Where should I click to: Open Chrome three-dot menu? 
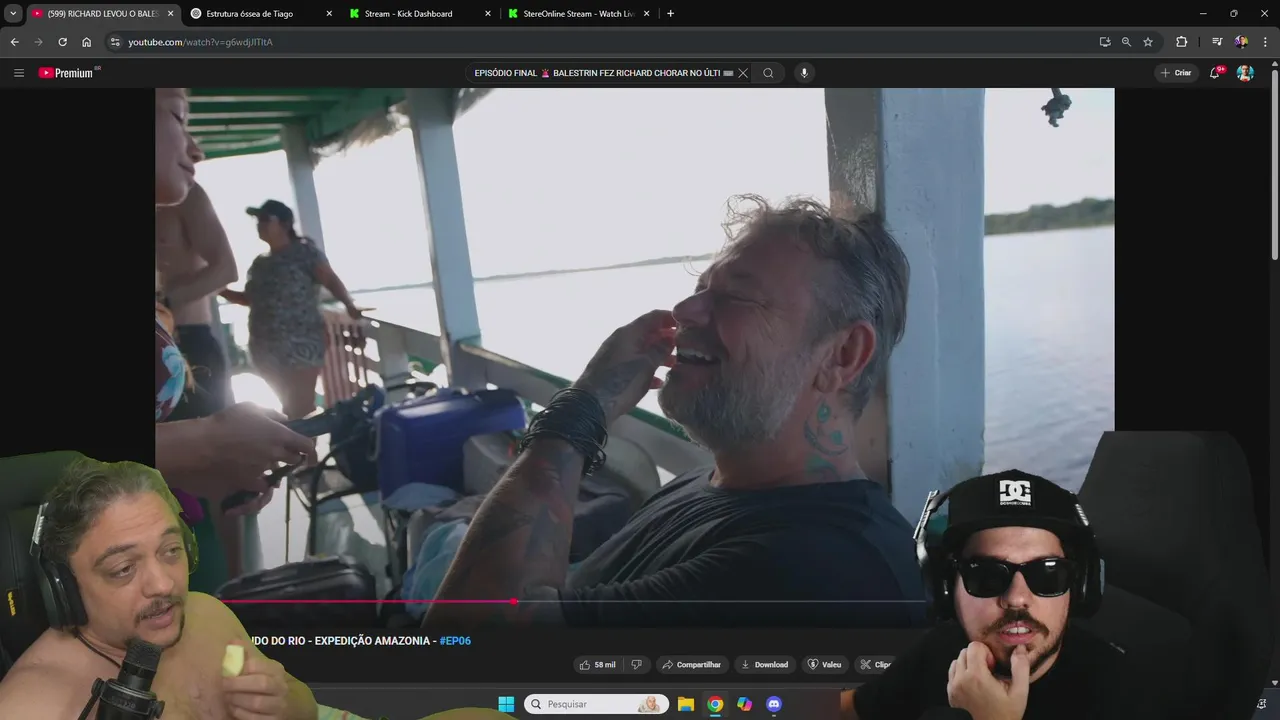1265,42
